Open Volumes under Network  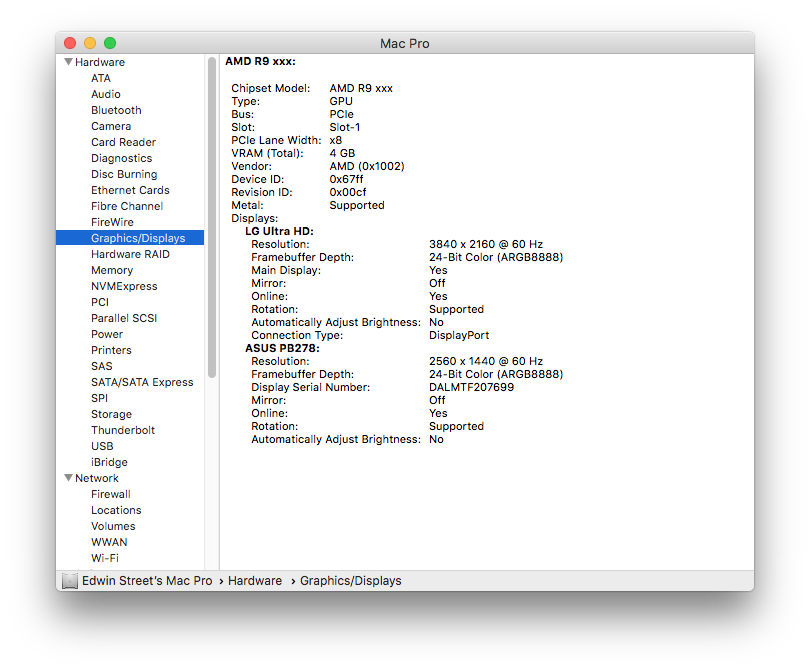(x=113, y=526)
